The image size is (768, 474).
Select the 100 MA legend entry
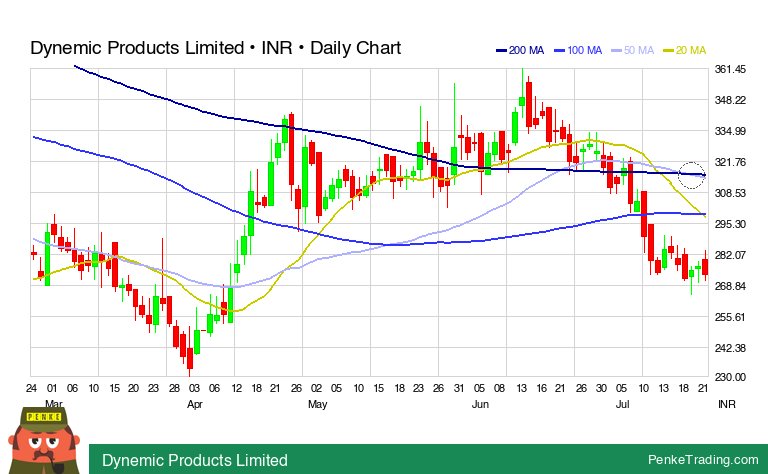tap(578, 50)
